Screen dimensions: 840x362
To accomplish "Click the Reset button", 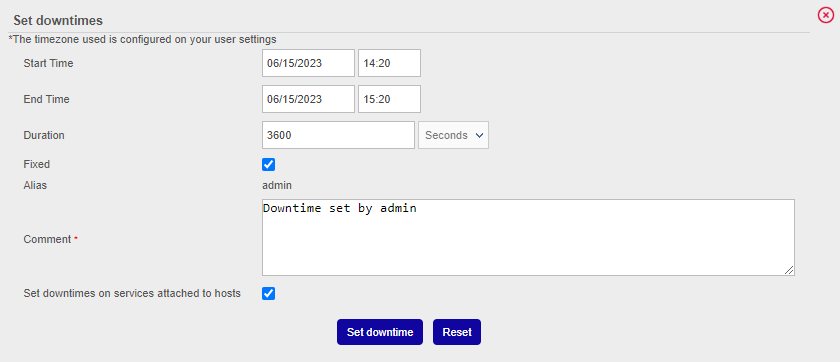I will [457, 332].
